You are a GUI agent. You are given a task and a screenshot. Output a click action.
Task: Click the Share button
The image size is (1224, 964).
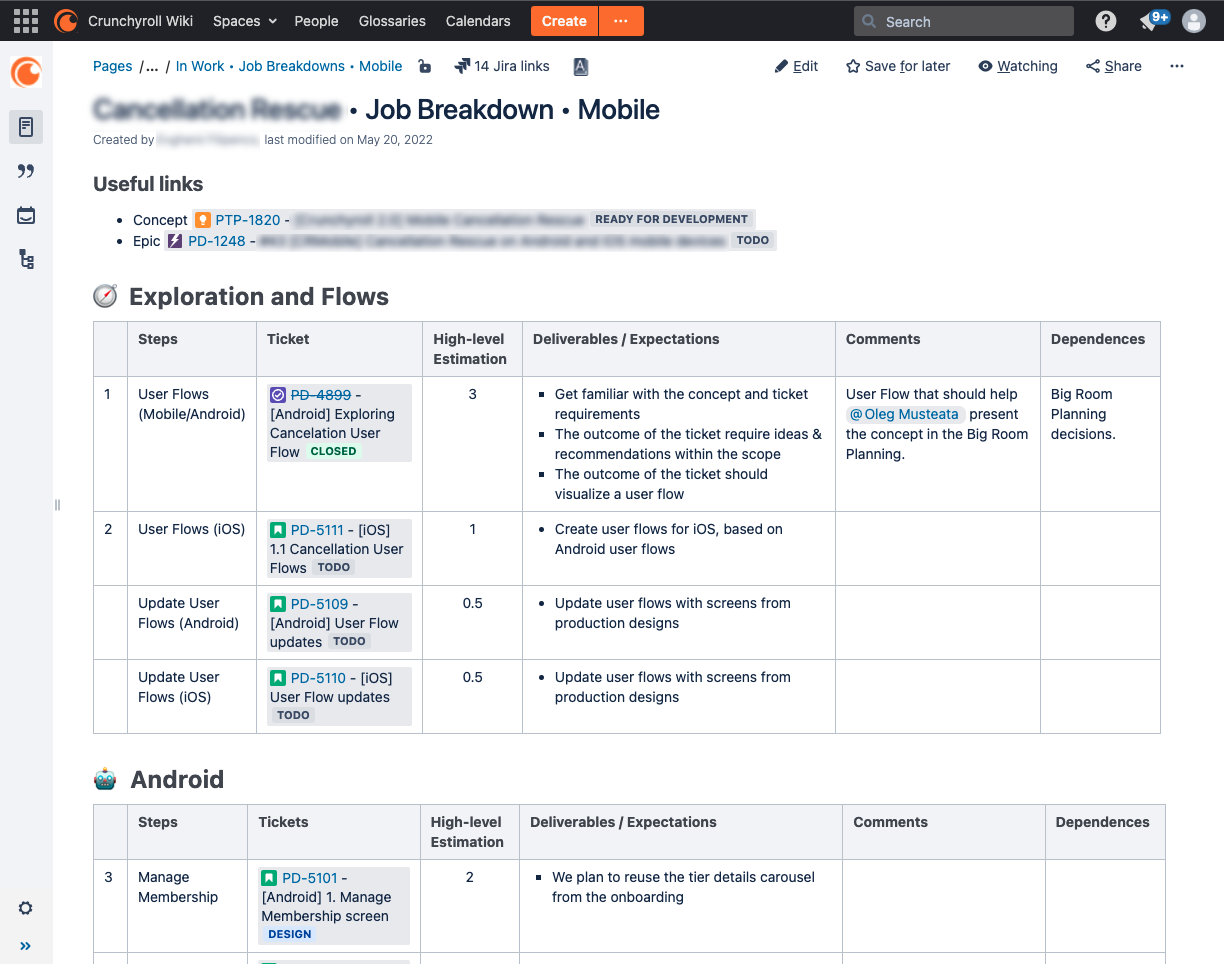click(1114, 66)
